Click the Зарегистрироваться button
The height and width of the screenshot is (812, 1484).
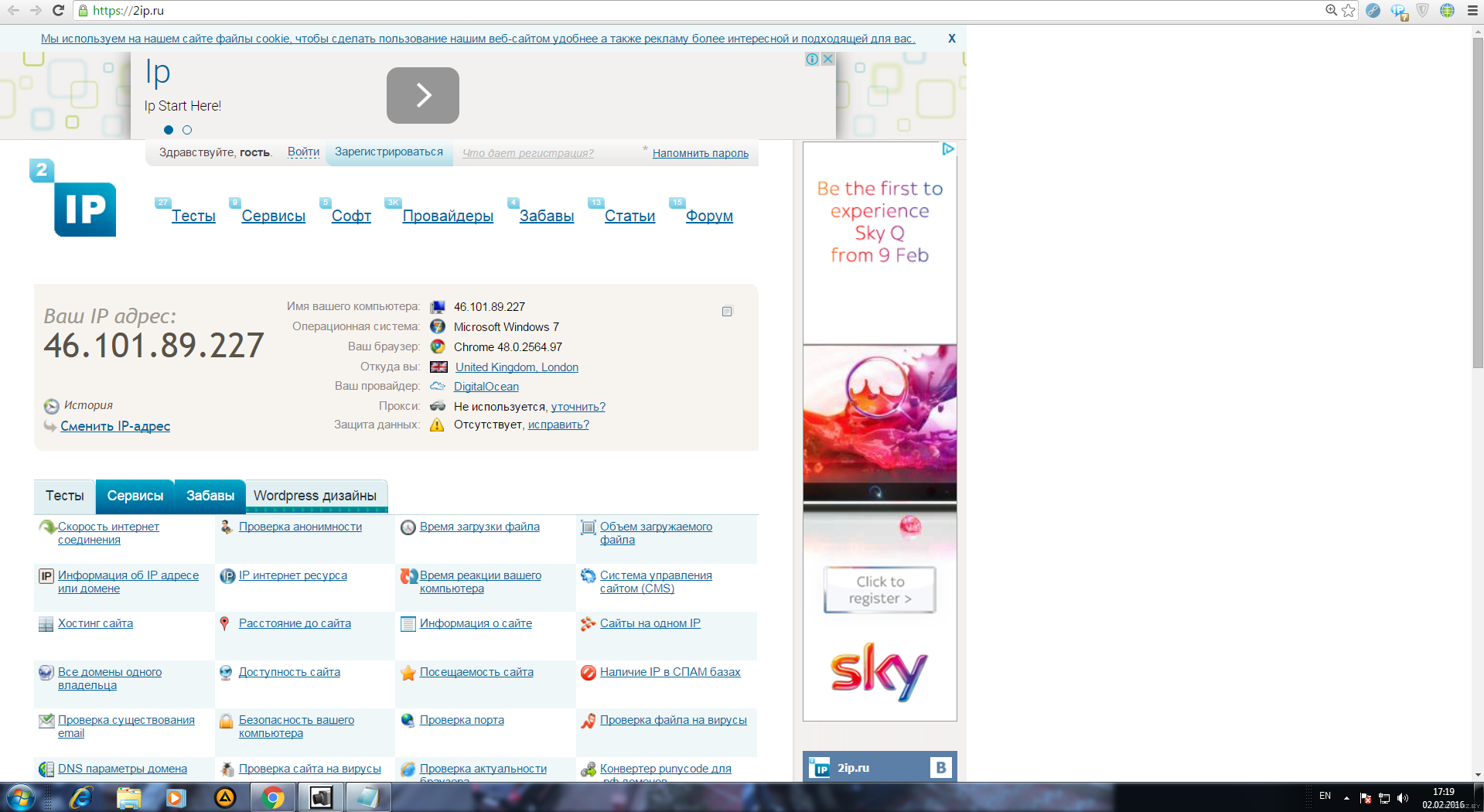(389, 152)
